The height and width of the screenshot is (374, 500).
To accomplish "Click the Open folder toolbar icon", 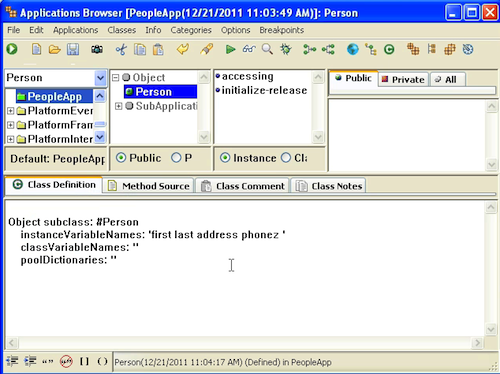I will [55, 50].
